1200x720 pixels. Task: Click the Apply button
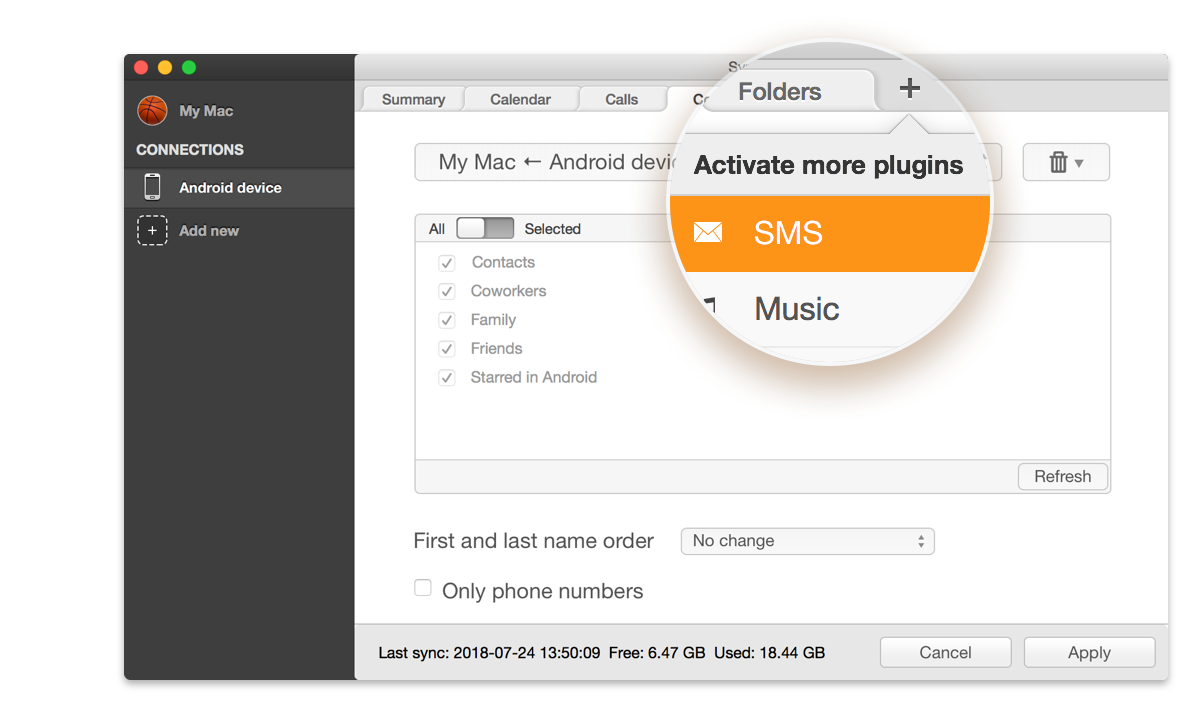(1089, 652)
